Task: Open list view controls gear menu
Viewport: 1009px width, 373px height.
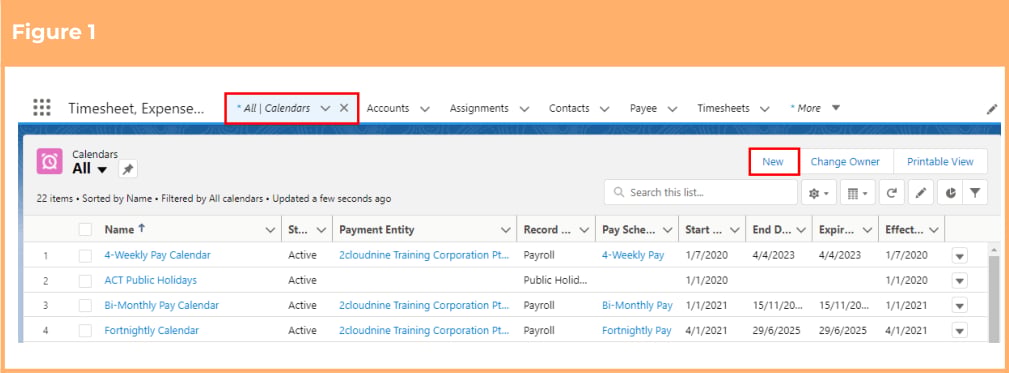Action: (819, 193)
